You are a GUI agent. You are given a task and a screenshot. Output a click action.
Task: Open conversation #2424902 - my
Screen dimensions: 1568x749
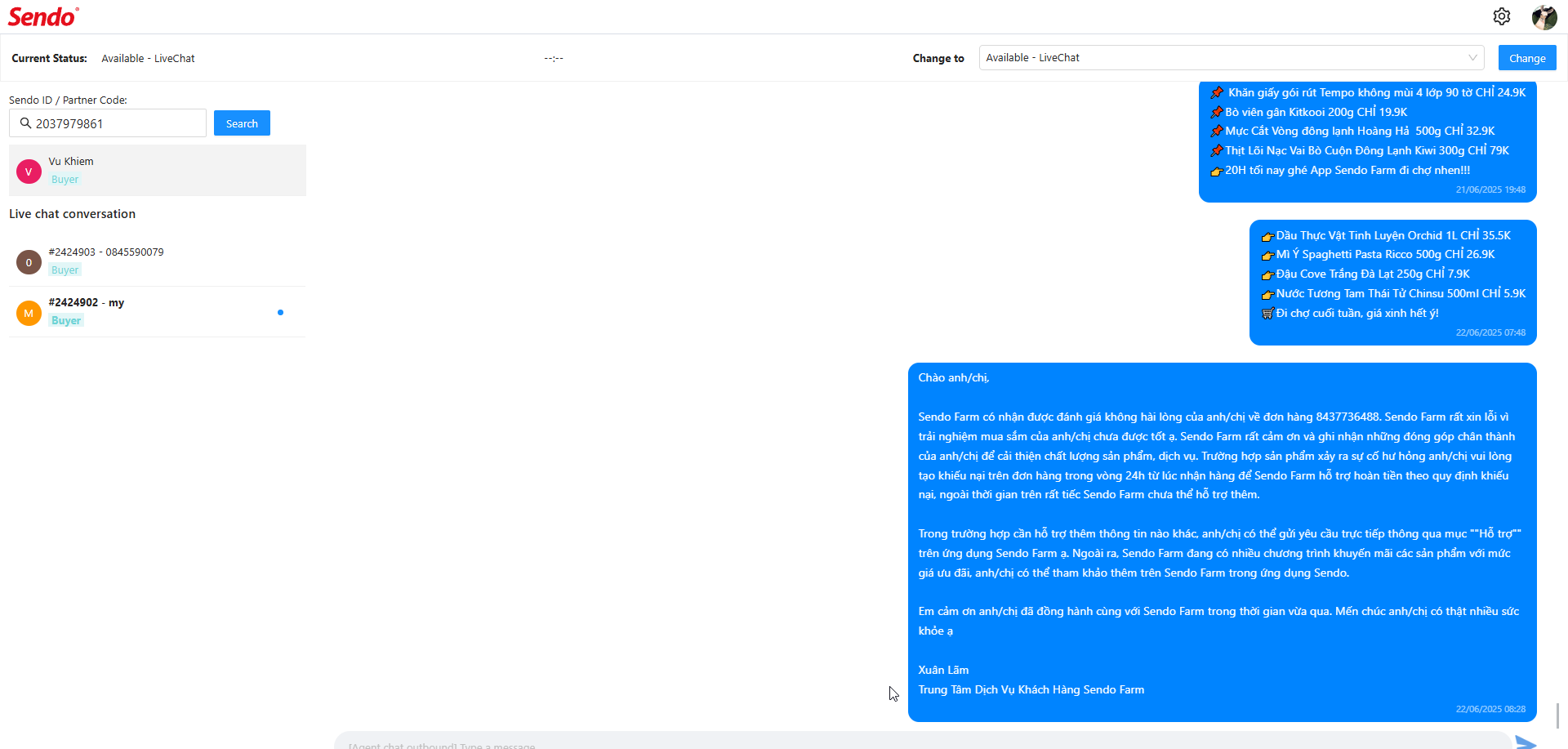[x=158, y=312]
